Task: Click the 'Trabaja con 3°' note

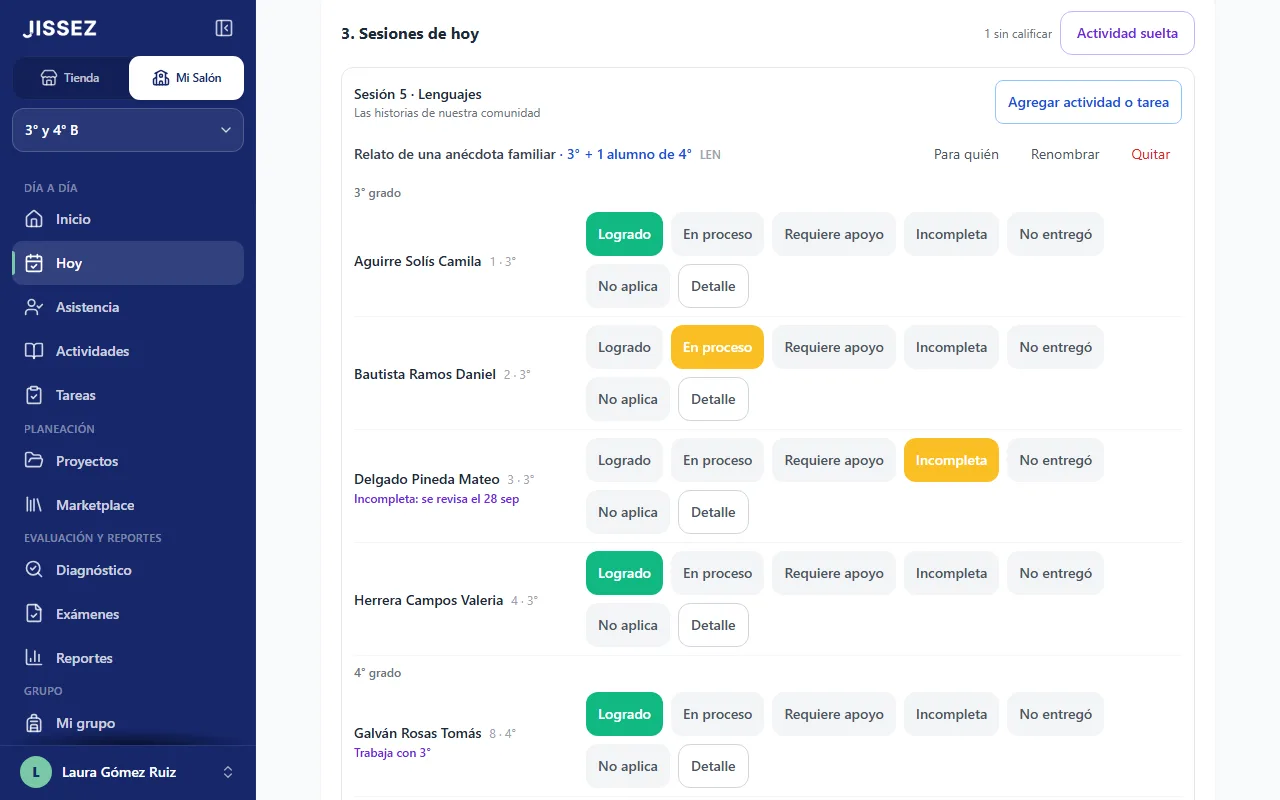Action: pos(392,753)
